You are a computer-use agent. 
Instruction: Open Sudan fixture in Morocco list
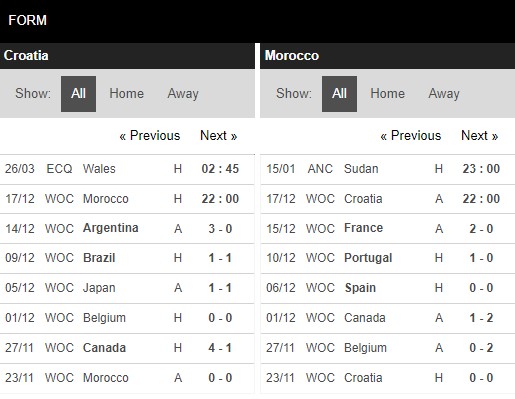[388, 169]
